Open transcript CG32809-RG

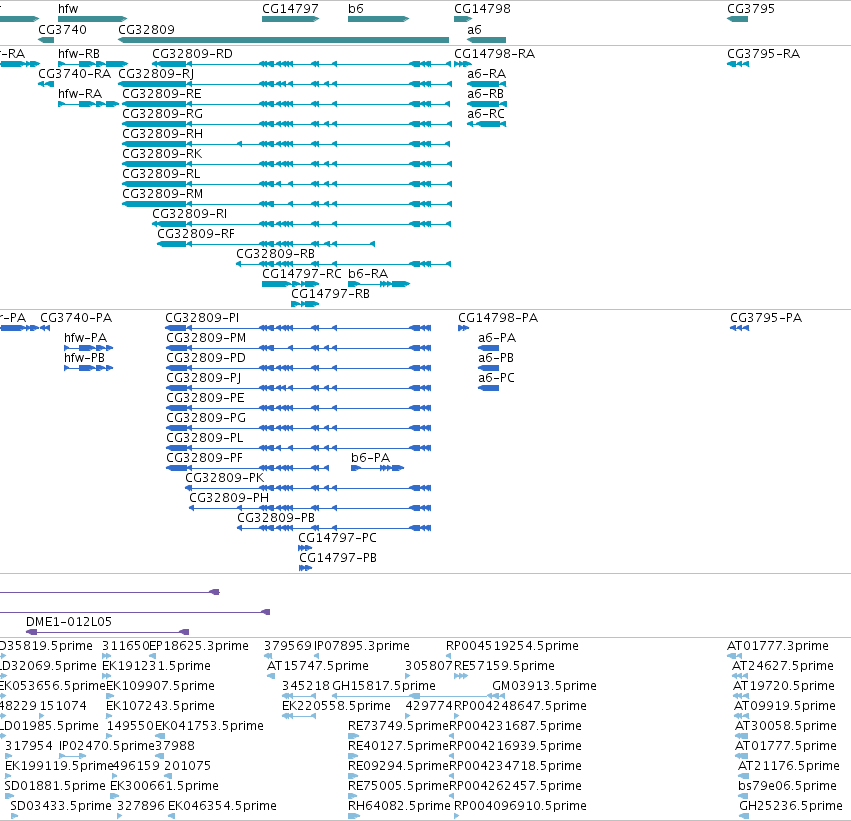point(162,114)
